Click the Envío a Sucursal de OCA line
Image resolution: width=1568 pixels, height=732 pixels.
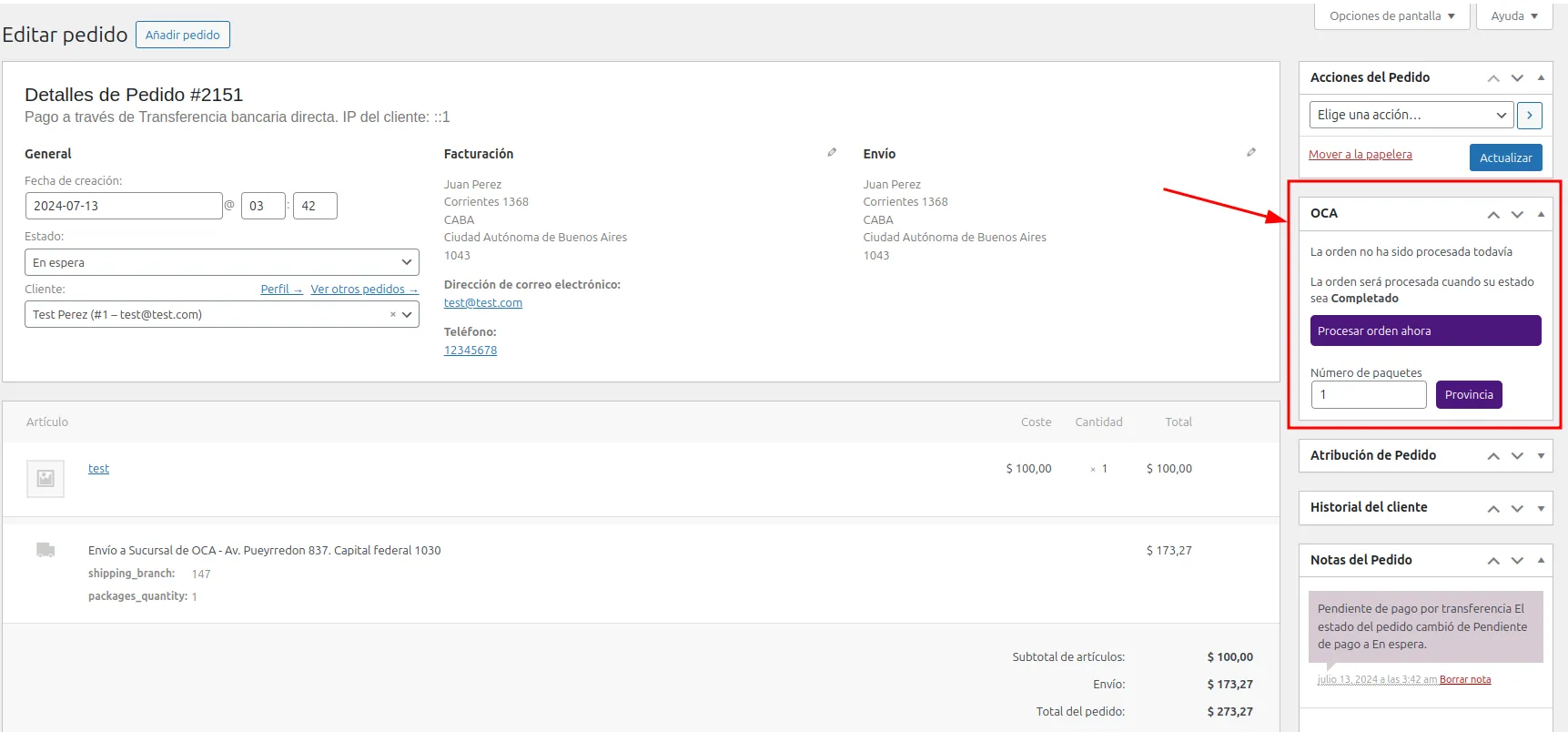pyautogui.click(x=264, y=551)
